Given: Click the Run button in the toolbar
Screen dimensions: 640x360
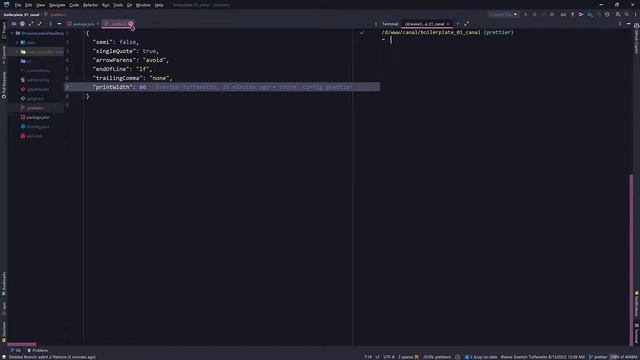Looking at the screenshot, I should pos(525,14).
